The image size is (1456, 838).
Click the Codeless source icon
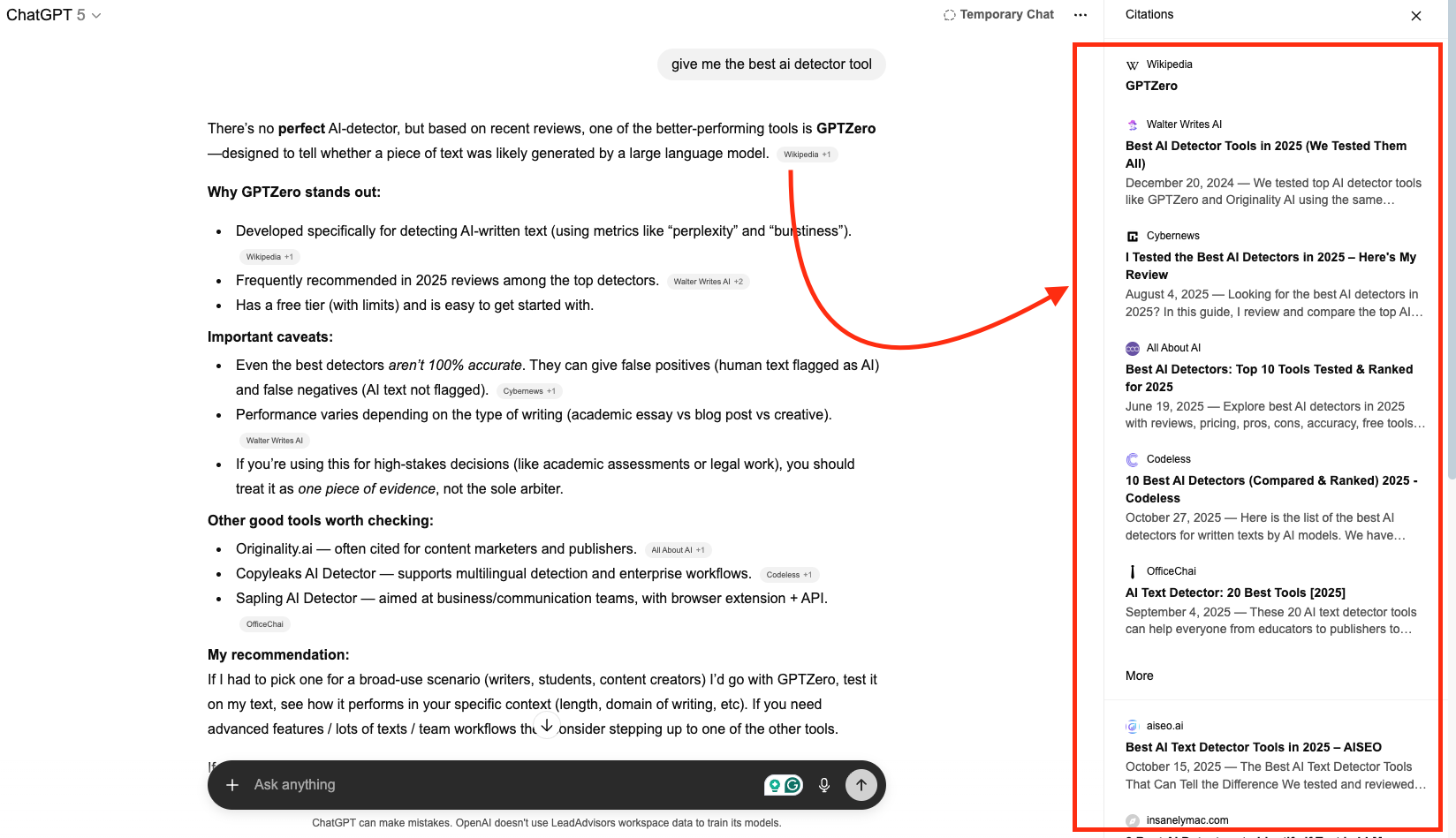pos(1132,459)
